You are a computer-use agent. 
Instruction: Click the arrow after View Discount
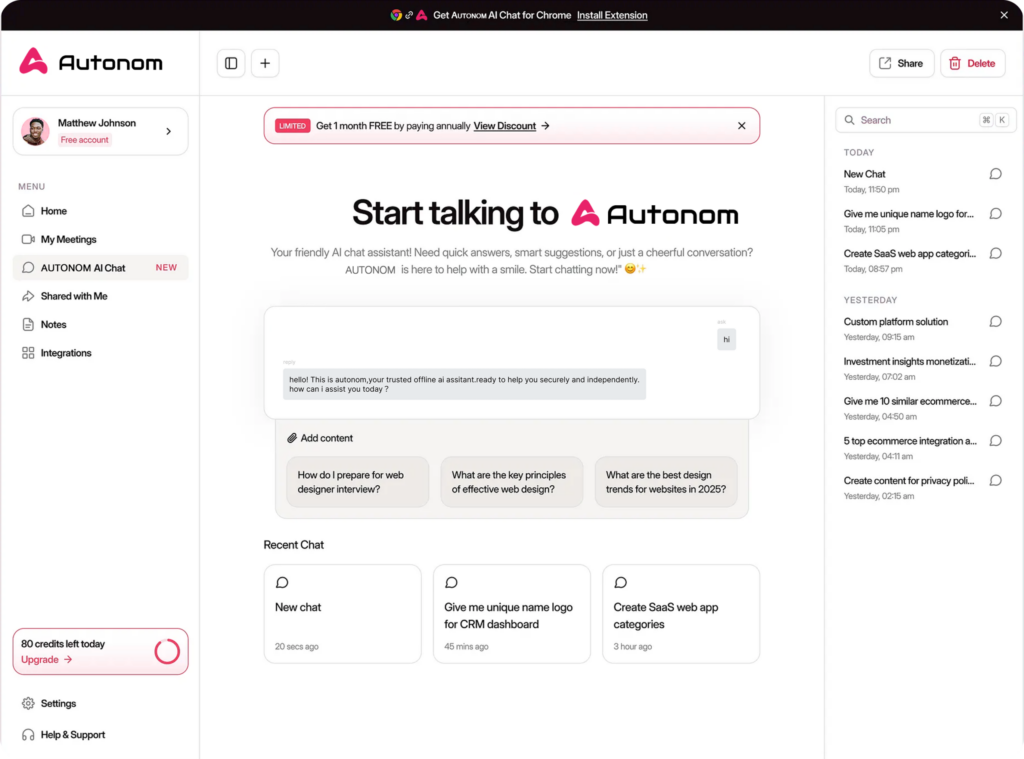[545, 126]
